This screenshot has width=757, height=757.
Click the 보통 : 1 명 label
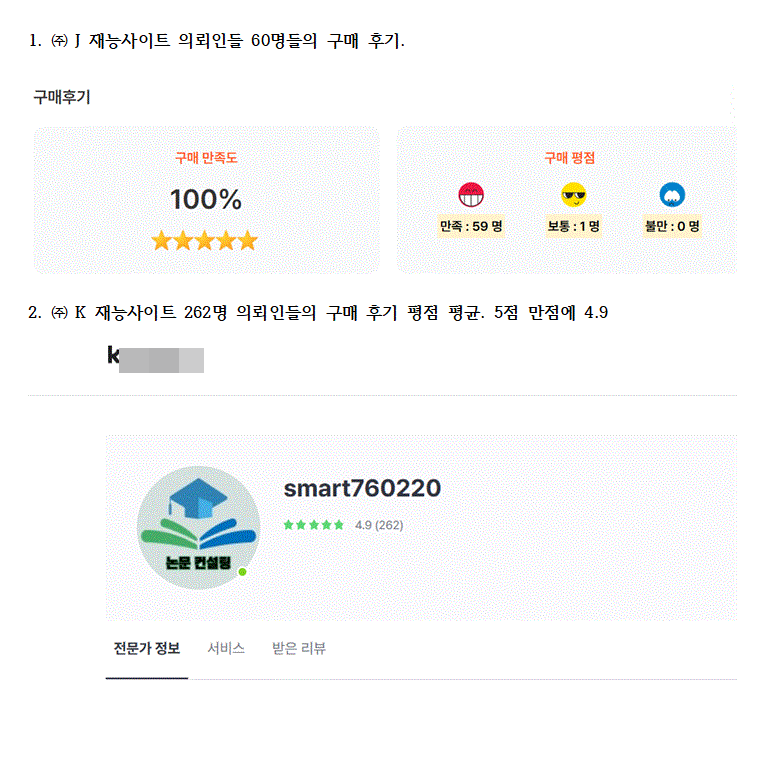573,226
